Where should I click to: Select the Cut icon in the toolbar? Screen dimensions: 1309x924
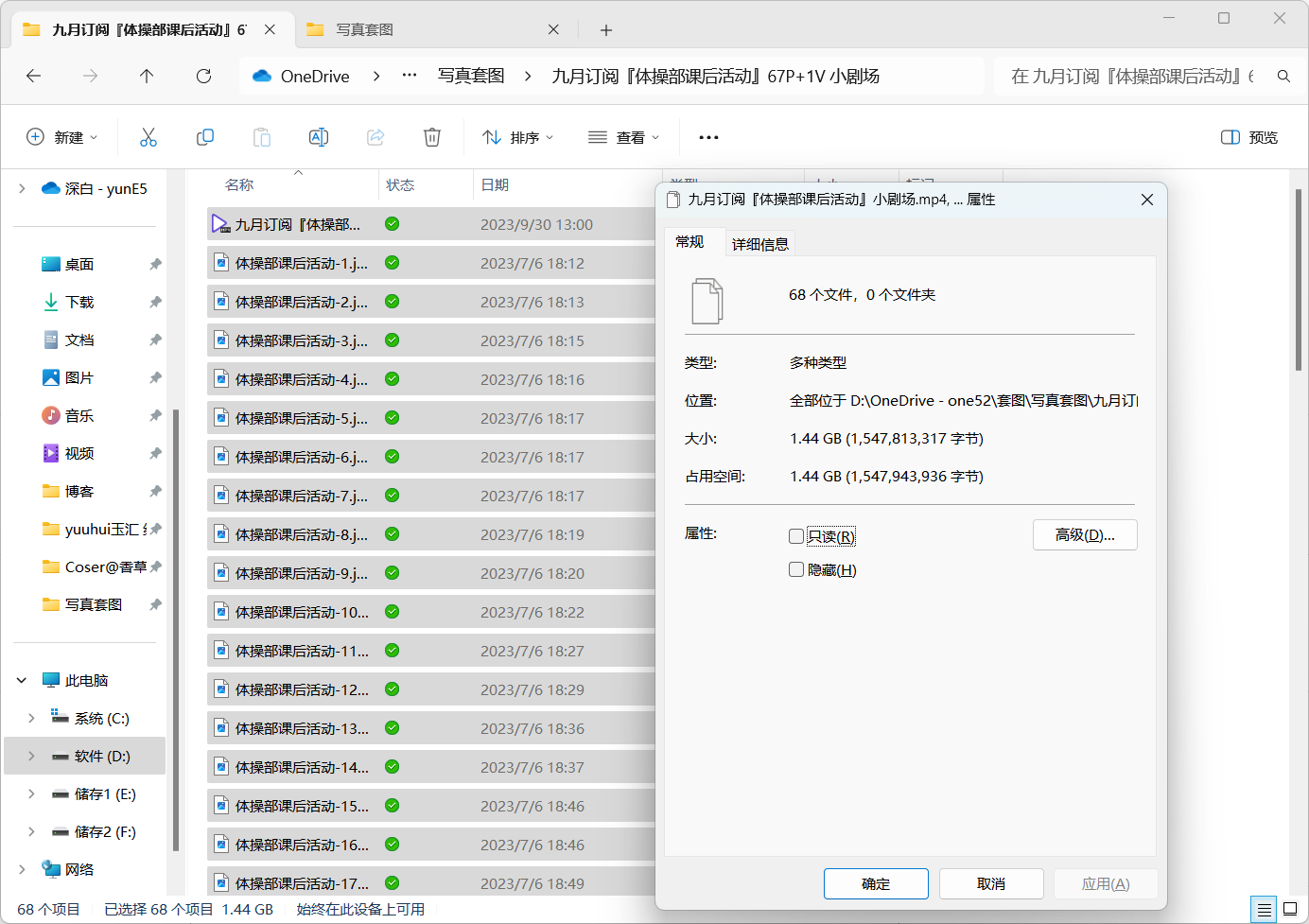pyautogui.click(x=148, y=137)
